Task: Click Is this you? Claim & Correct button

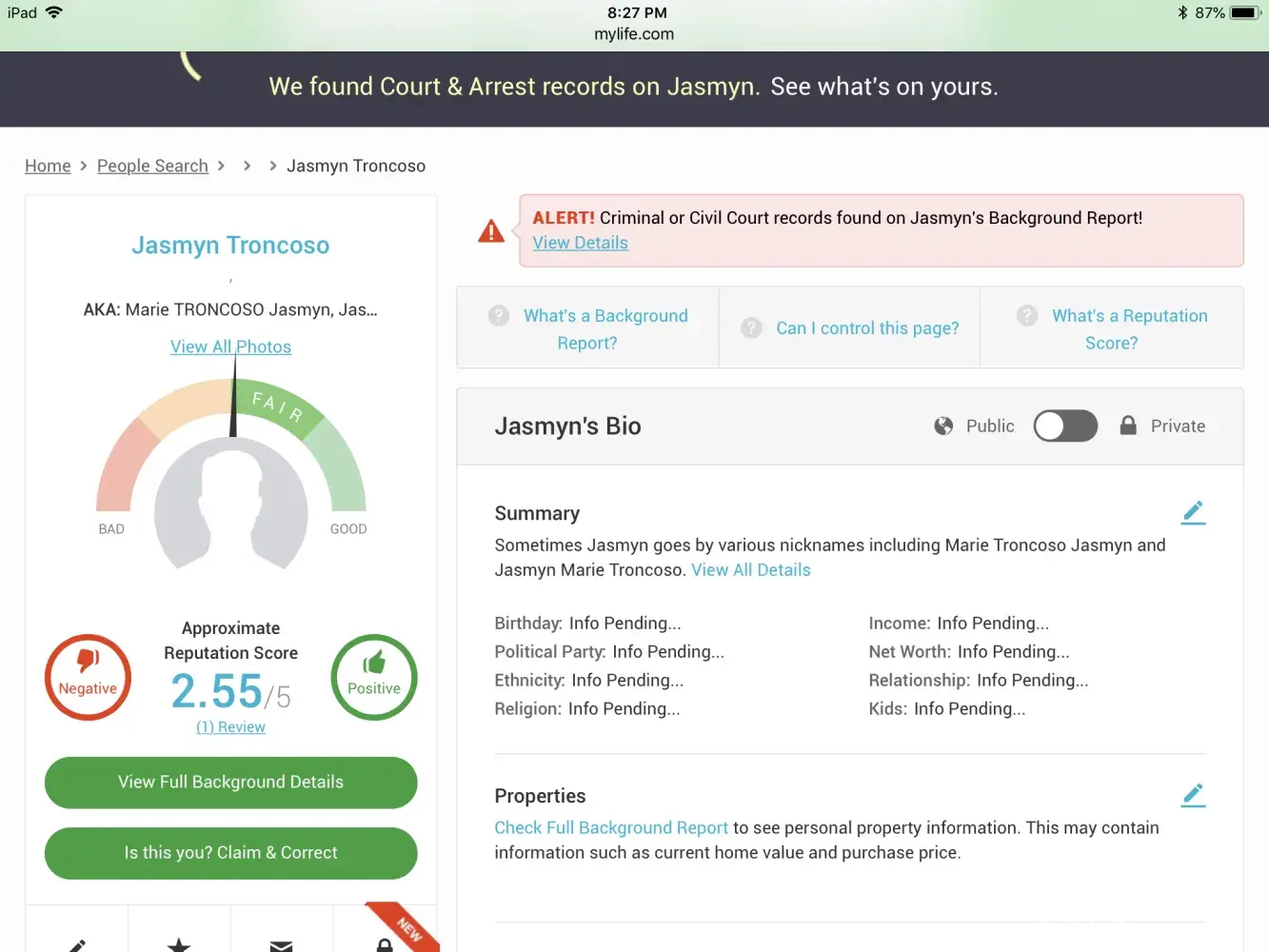Action: 230,853
